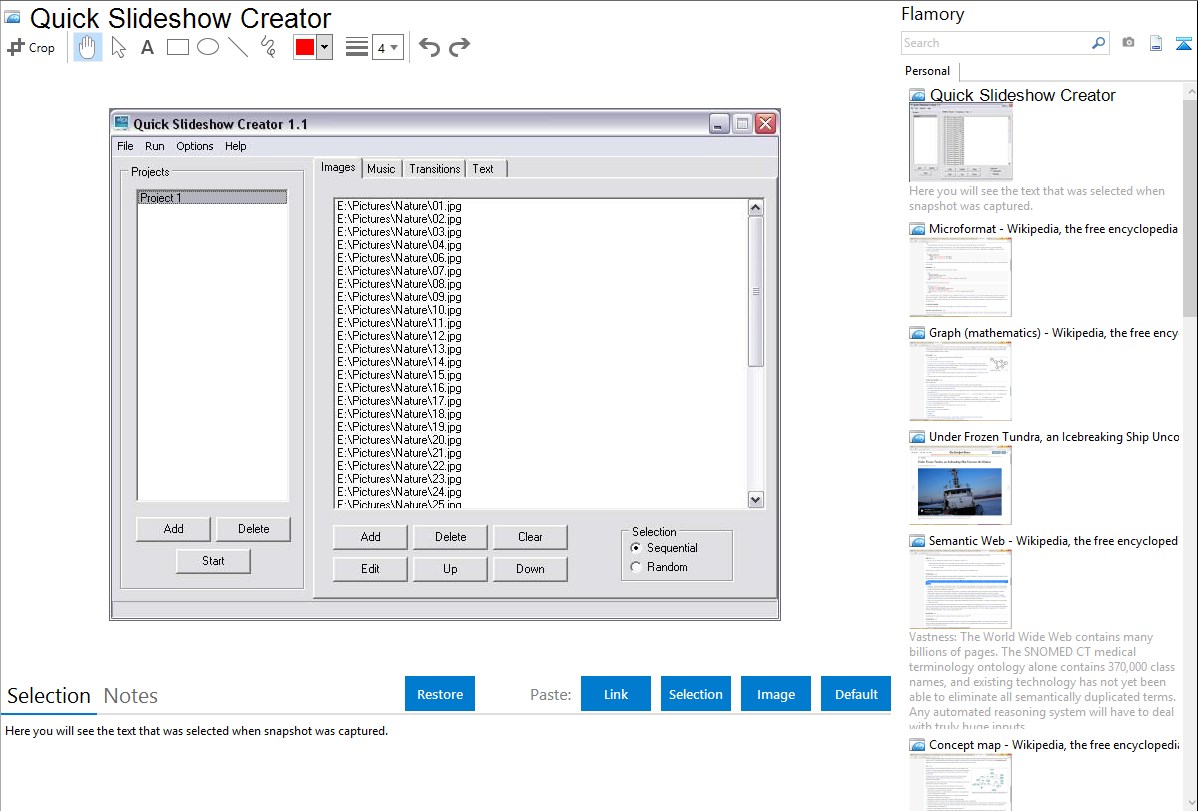Image resolution: width=1198 pixels, height=811 pixels.
Task: Switch to the Music tab
Action: [381, 169]
